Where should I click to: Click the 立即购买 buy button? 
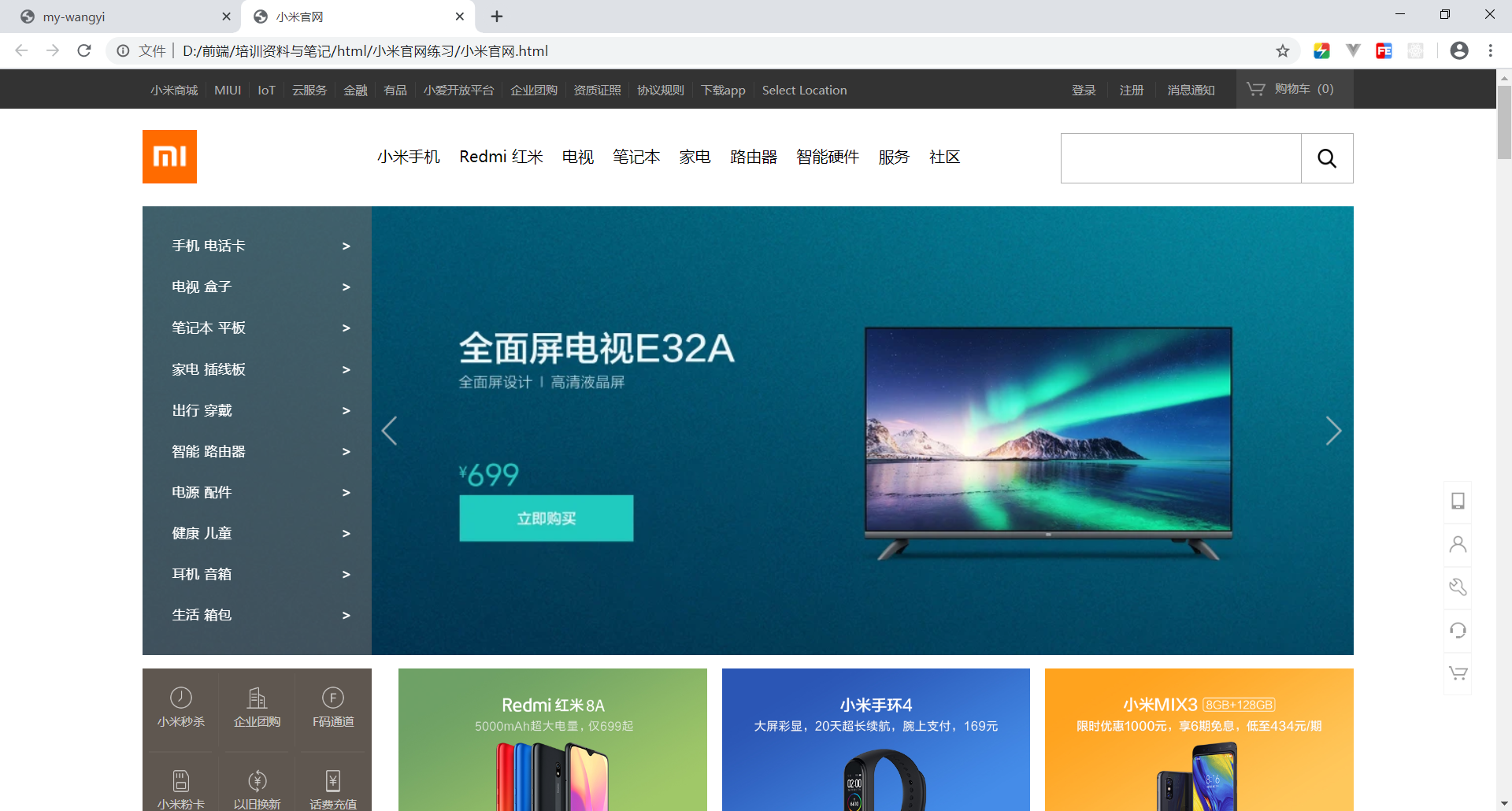tap(547, 518)
